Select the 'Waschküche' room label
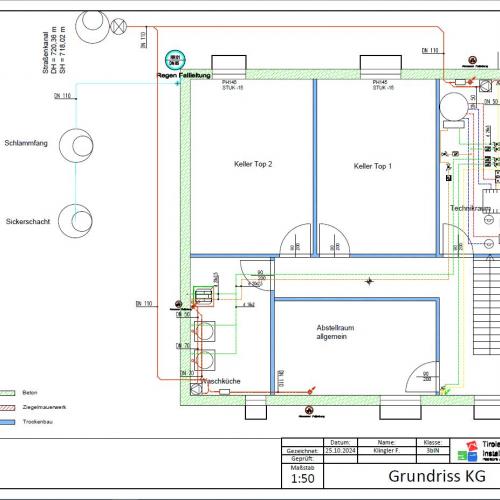This screenshot has width=500, height=500. [221, 381]
